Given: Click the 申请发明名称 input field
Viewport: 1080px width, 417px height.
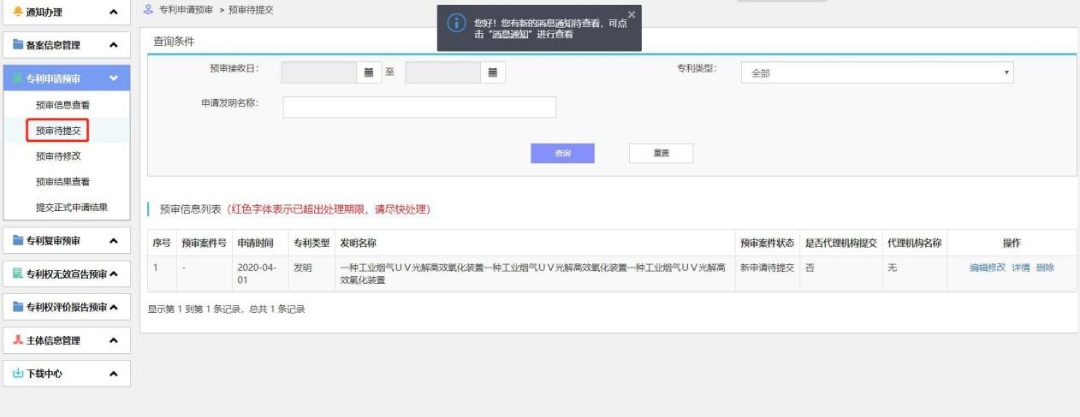Looking at the screenshot, I should coord(419,107).
